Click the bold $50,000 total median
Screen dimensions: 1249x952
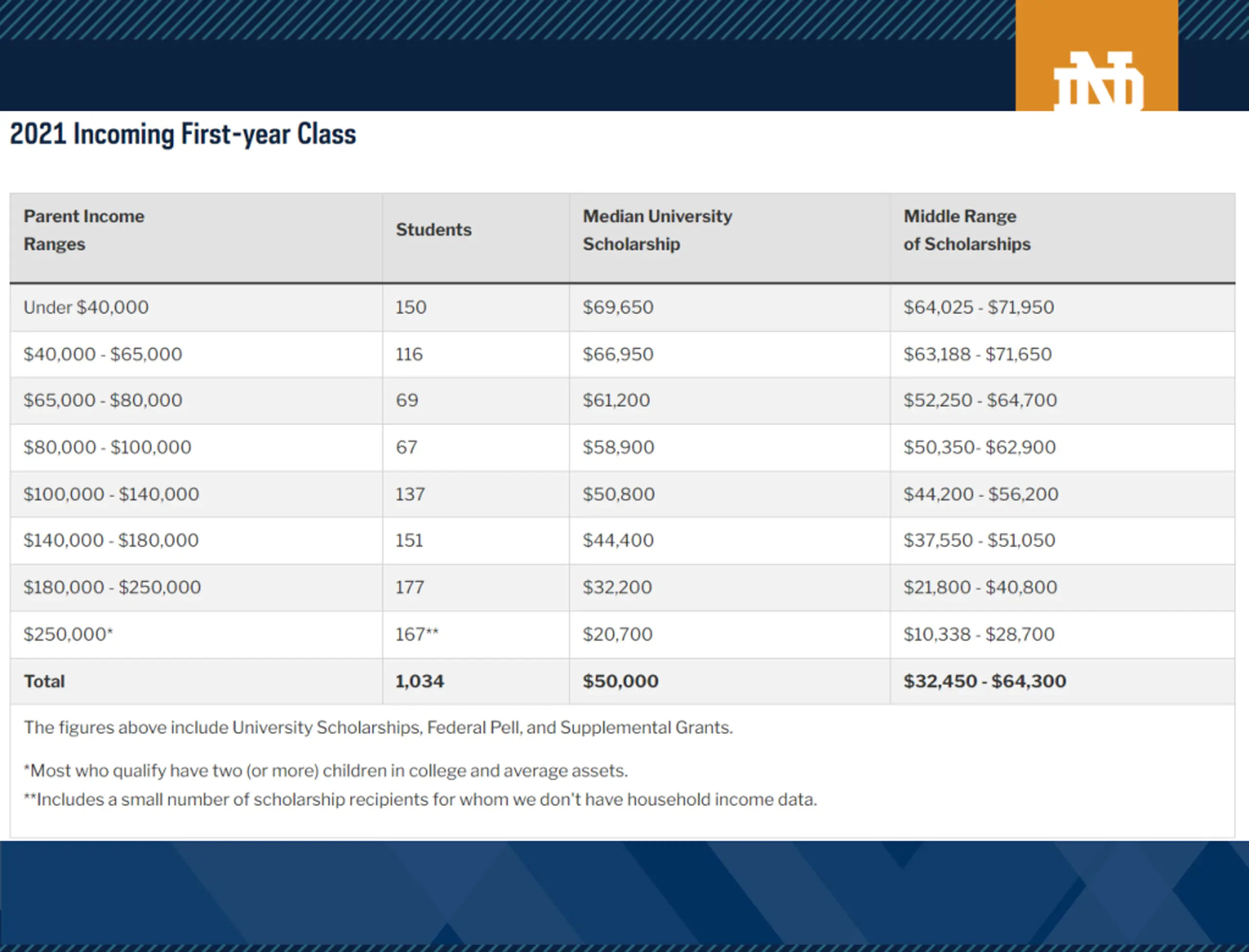(621, 681)
